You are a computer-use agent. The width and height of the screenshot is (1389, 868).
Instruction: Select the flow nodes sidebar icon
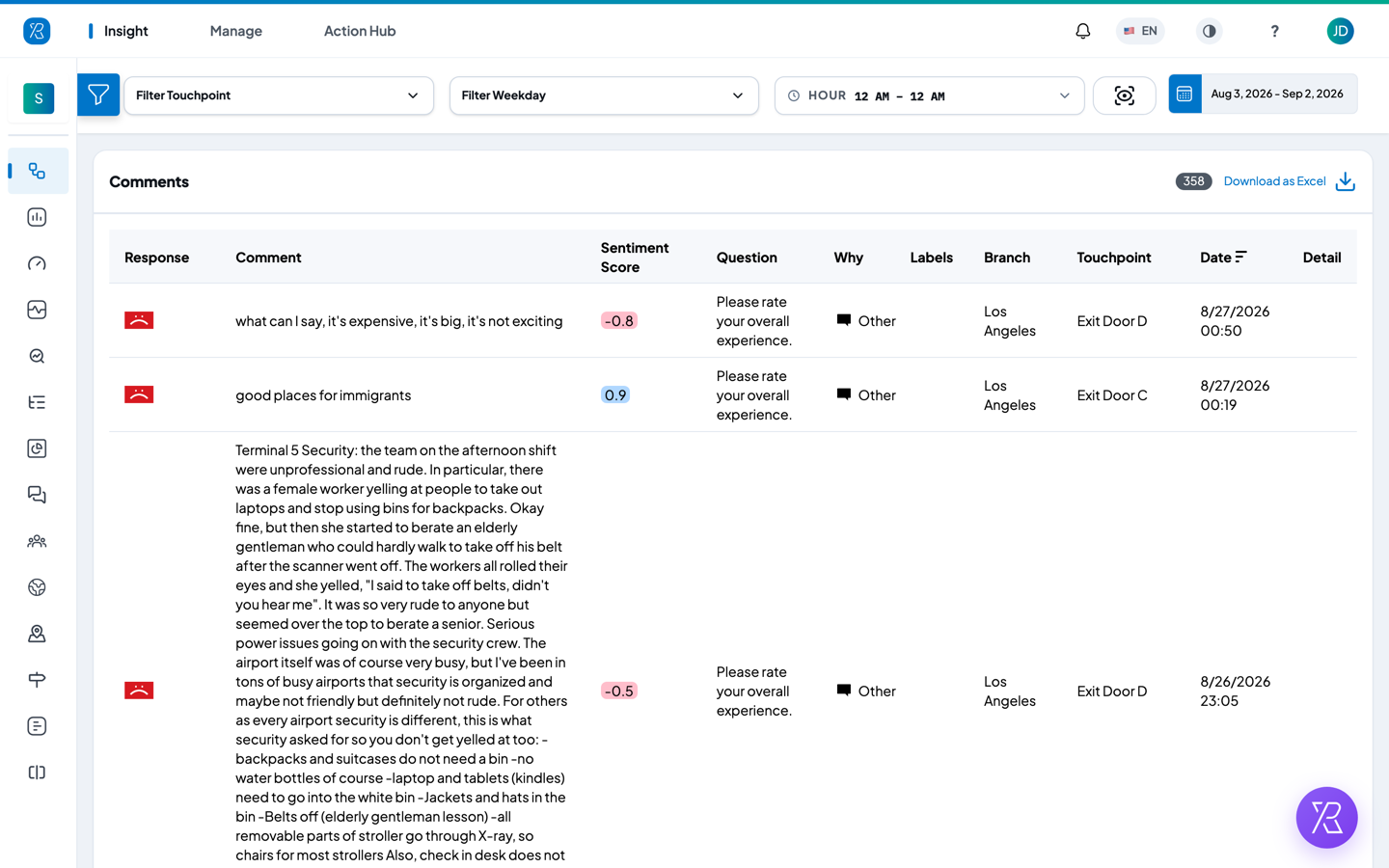click(38, 171)
